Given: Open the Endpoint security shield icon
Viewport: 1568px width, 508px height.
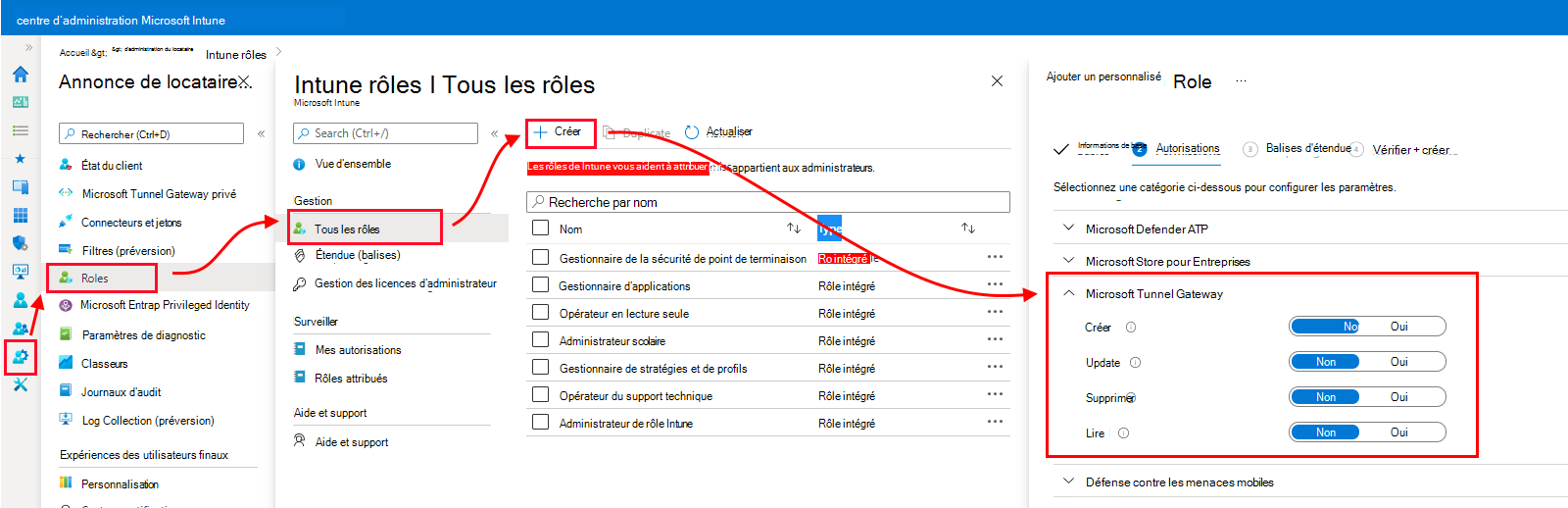Looking at the screenshot, I should tap(20, 243).
